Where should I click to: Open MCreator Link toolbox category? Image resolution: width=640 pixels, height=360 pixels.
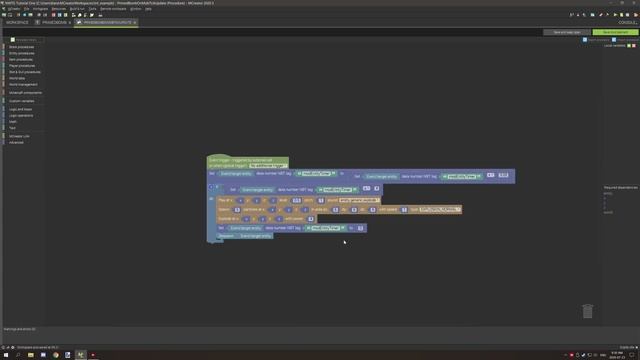19,136
